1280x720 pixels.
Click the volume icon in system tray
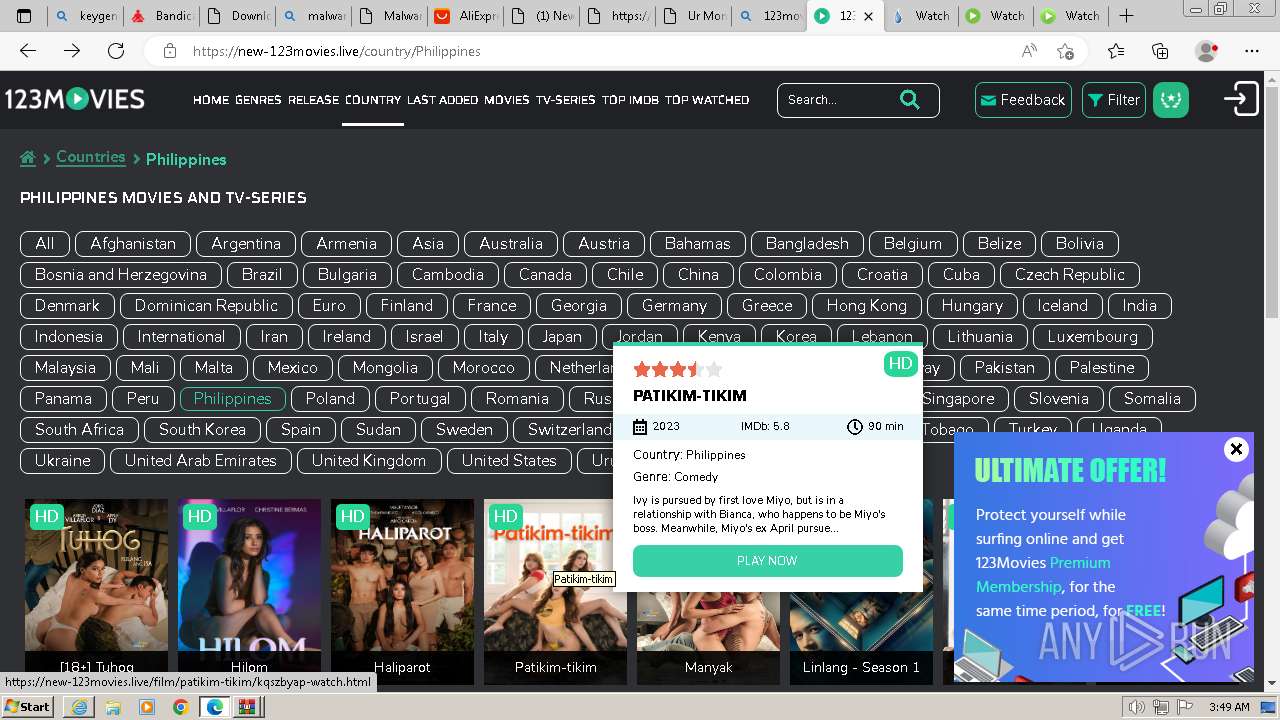coord(1136,707)
